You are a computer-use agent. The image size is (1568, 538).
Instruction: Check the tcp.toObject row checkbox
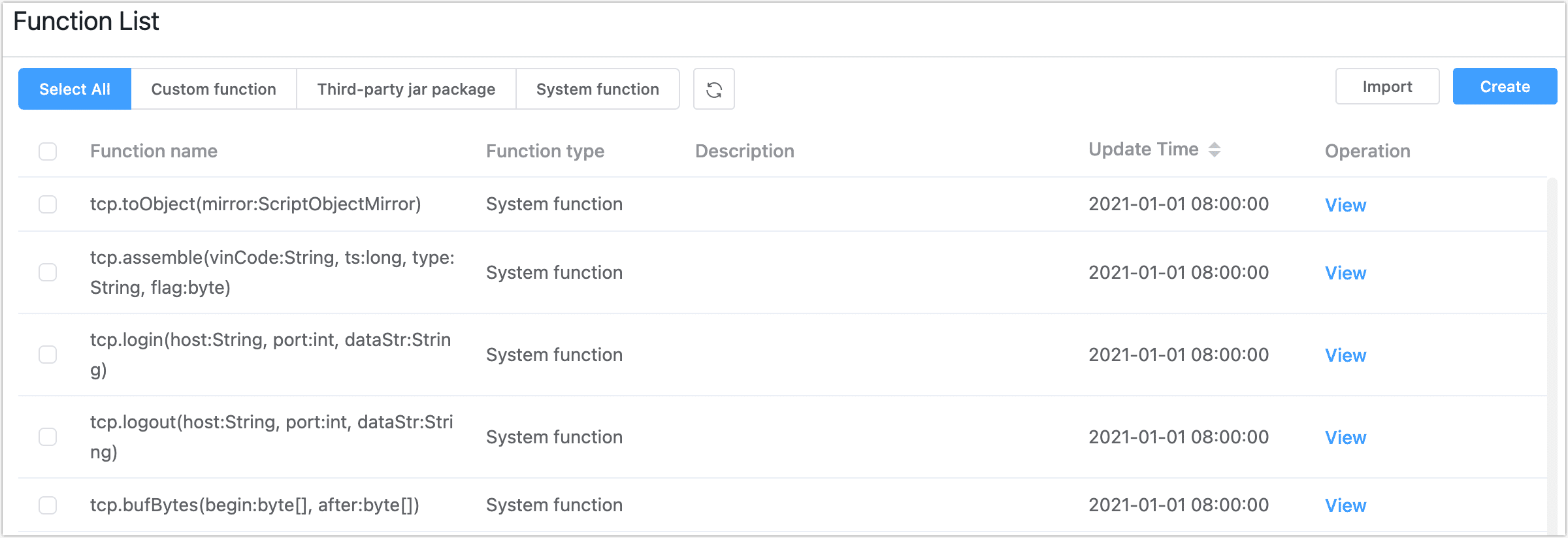(x=48, y=204)
